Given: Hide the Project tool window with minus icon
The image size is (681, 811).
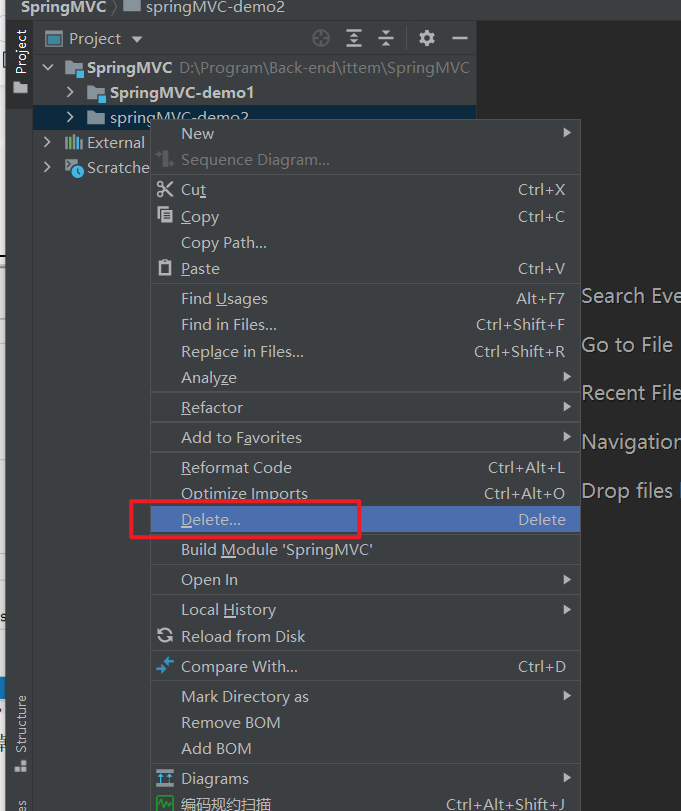Looking at the screenshot, I should 460,38.
